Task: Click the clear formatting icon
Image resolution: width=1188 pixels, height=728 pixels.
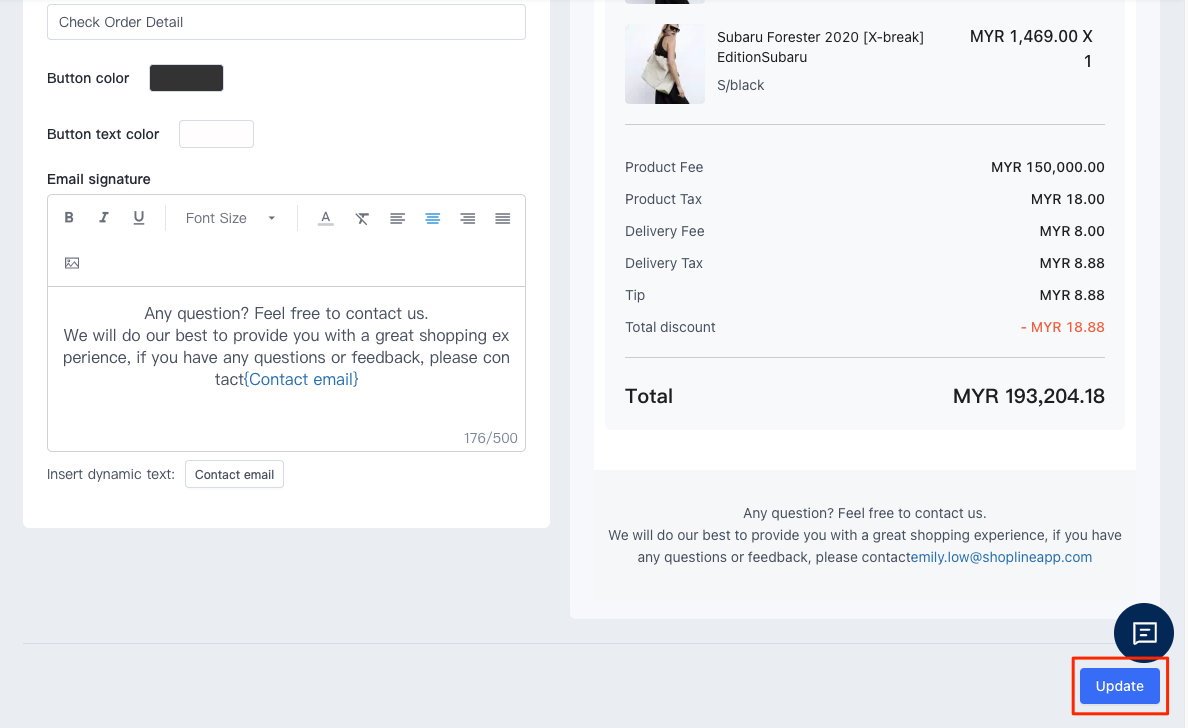Action: (x=362, y=218)
